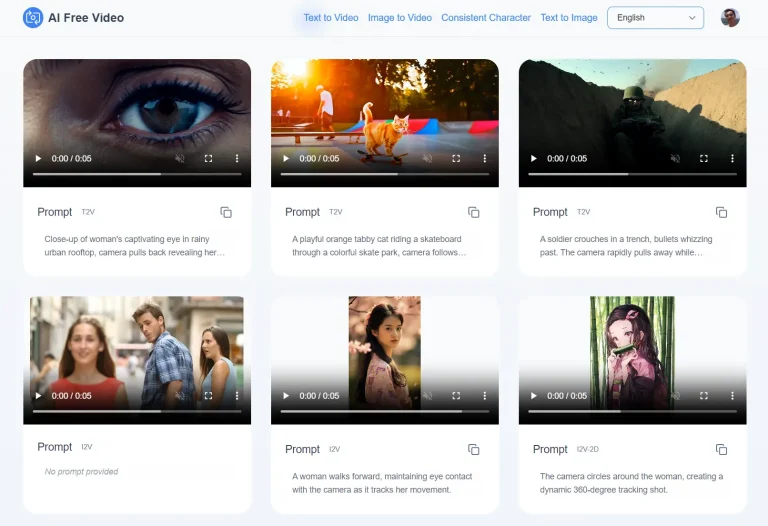Screen dimensions: 768x526
Task: Click the AI Free Video logo icon
Action: coord(33,18)
